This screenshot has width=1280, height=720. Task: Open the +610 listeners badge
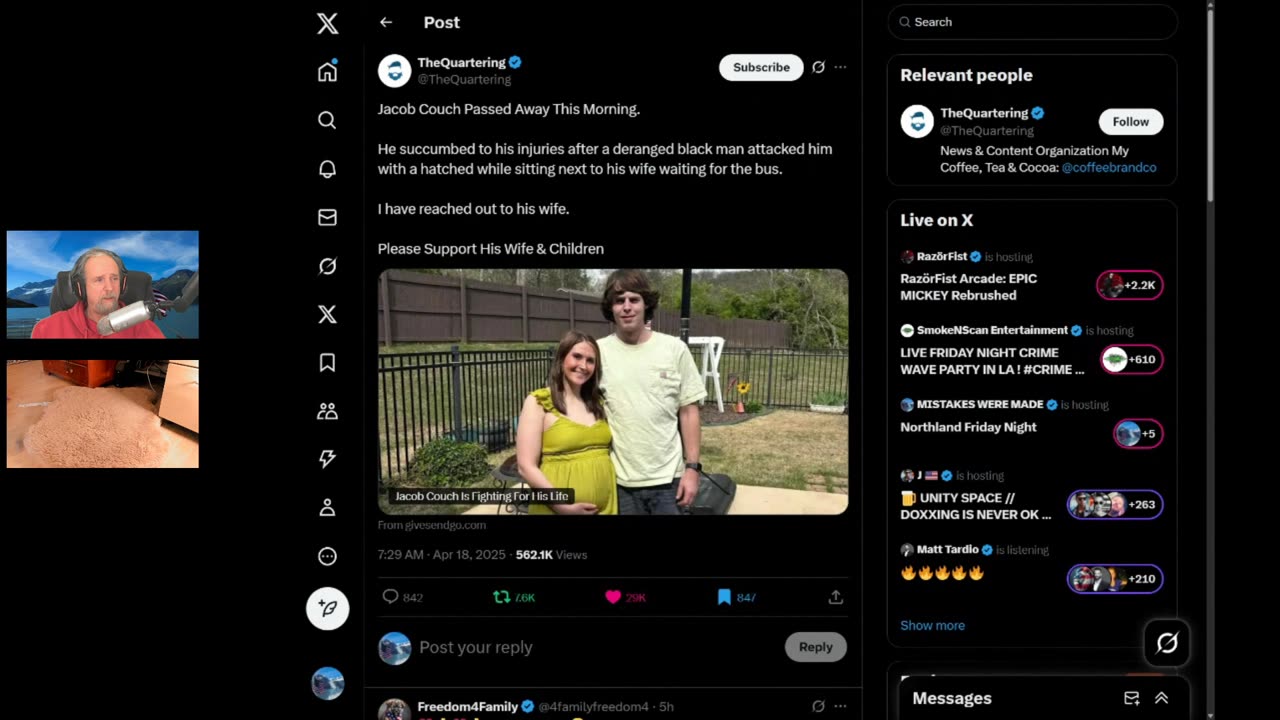pyautogui.click(x=1131, y=359)
